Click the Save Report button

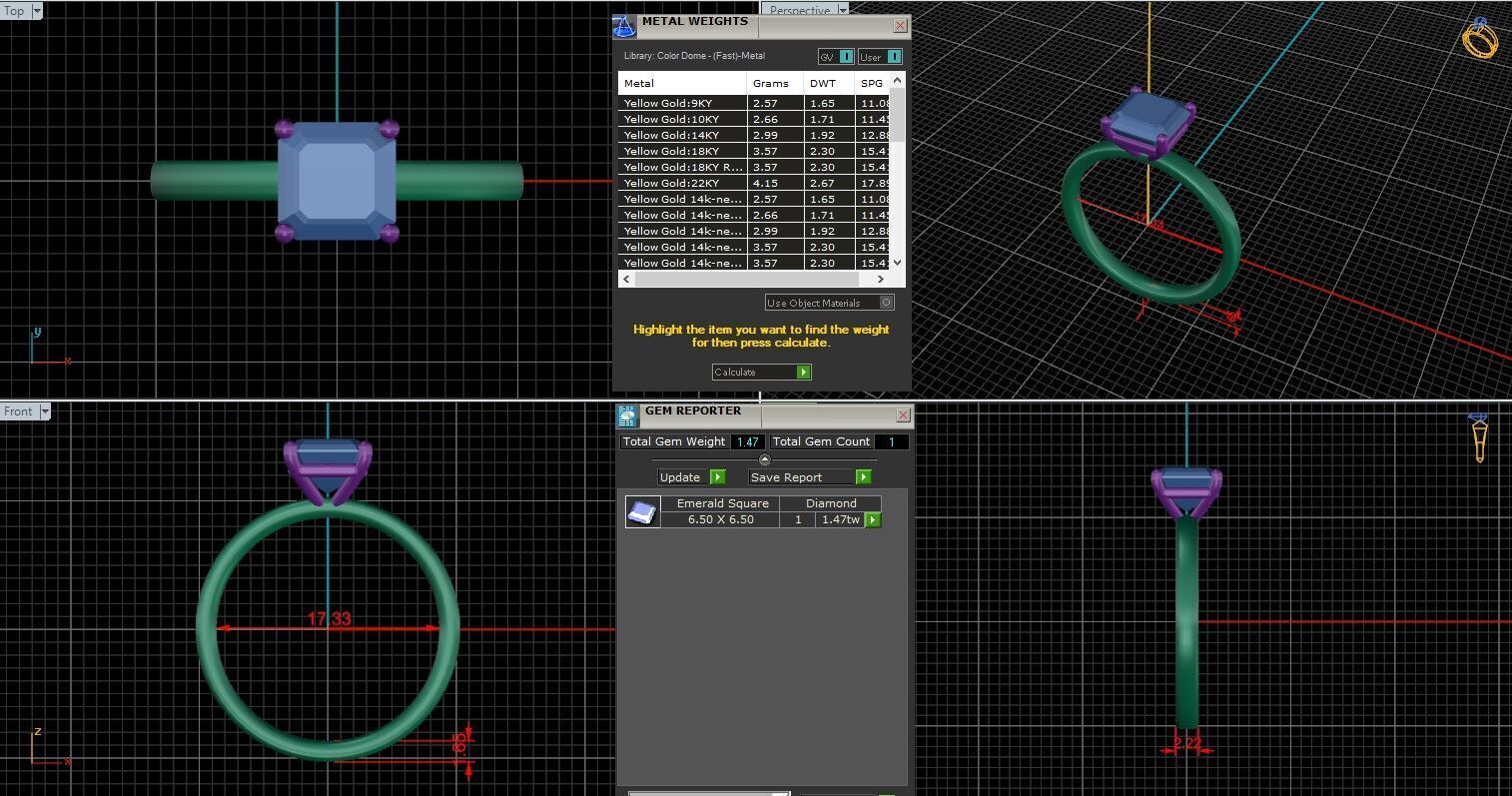point(810,477)
